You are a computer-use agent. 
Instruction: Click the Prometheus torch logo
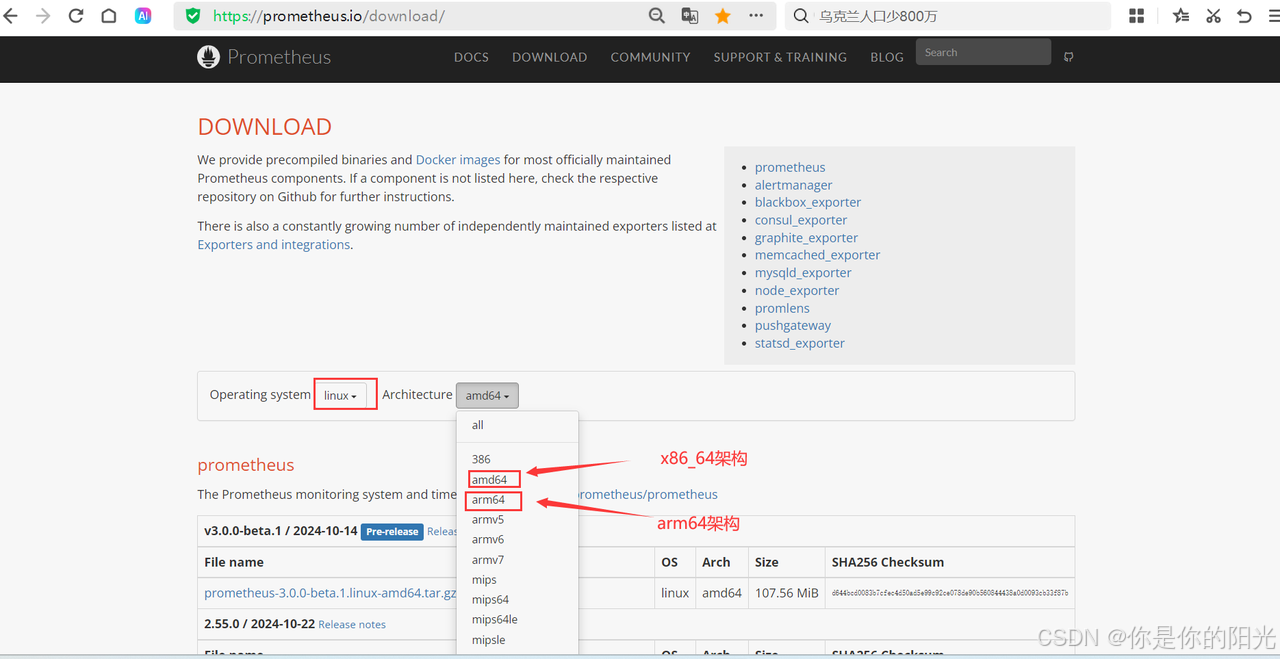pyautogui.click(x=208, y=57)
